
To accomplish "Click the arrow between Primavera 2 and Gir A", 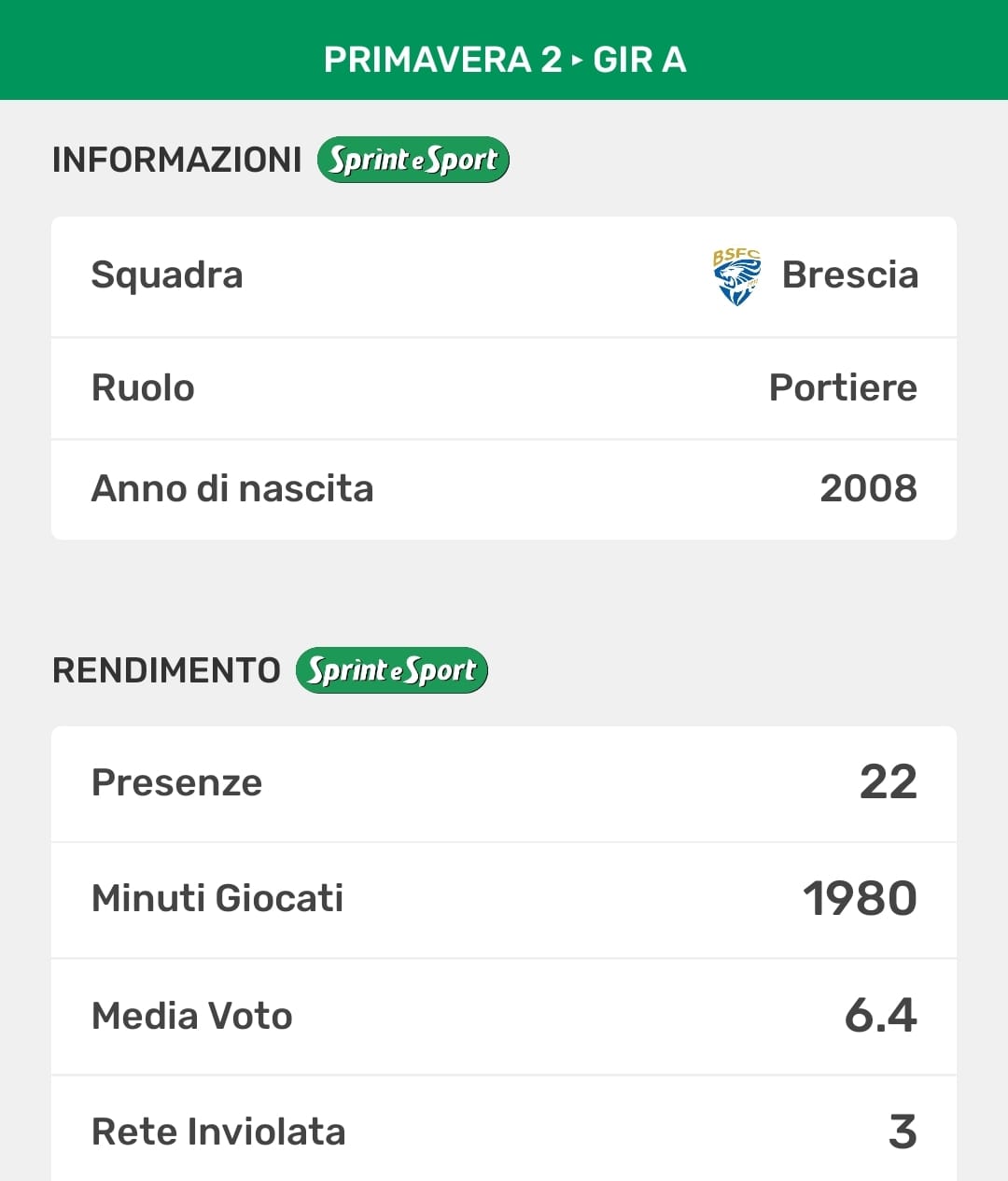I will 577,60.
